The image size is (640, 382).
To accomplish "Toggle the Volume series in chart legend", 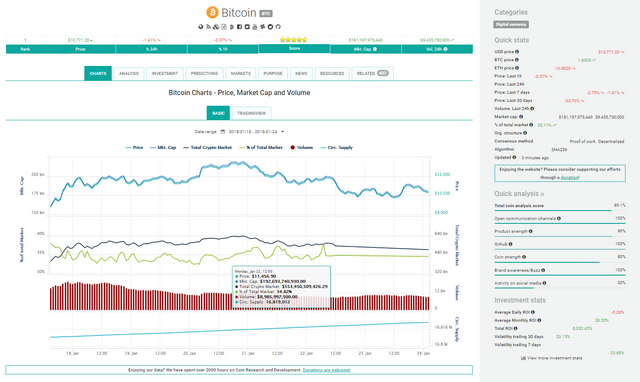I will tap(301, 147).
